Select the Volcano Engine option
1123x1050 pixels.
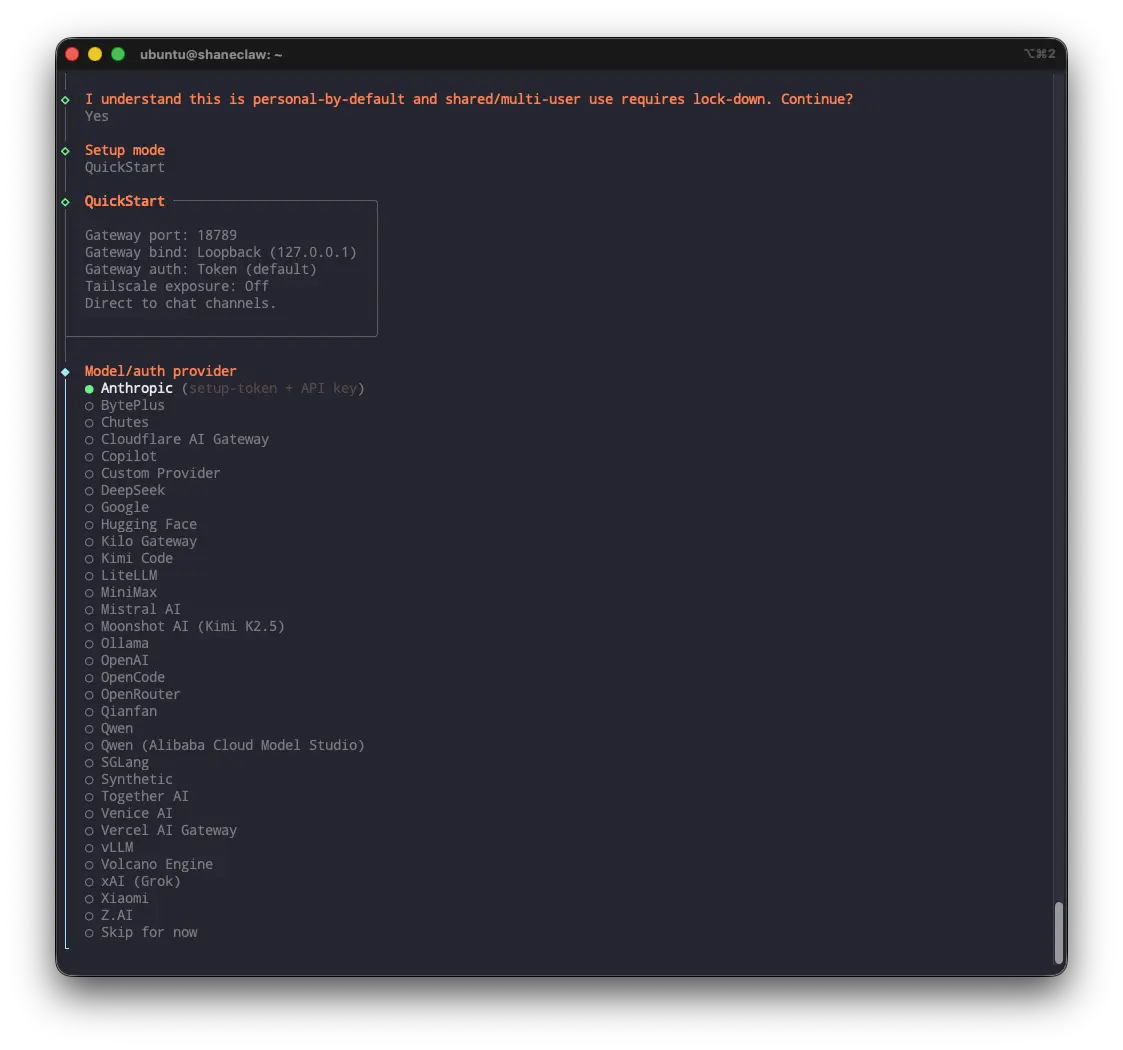coord(149,864)
